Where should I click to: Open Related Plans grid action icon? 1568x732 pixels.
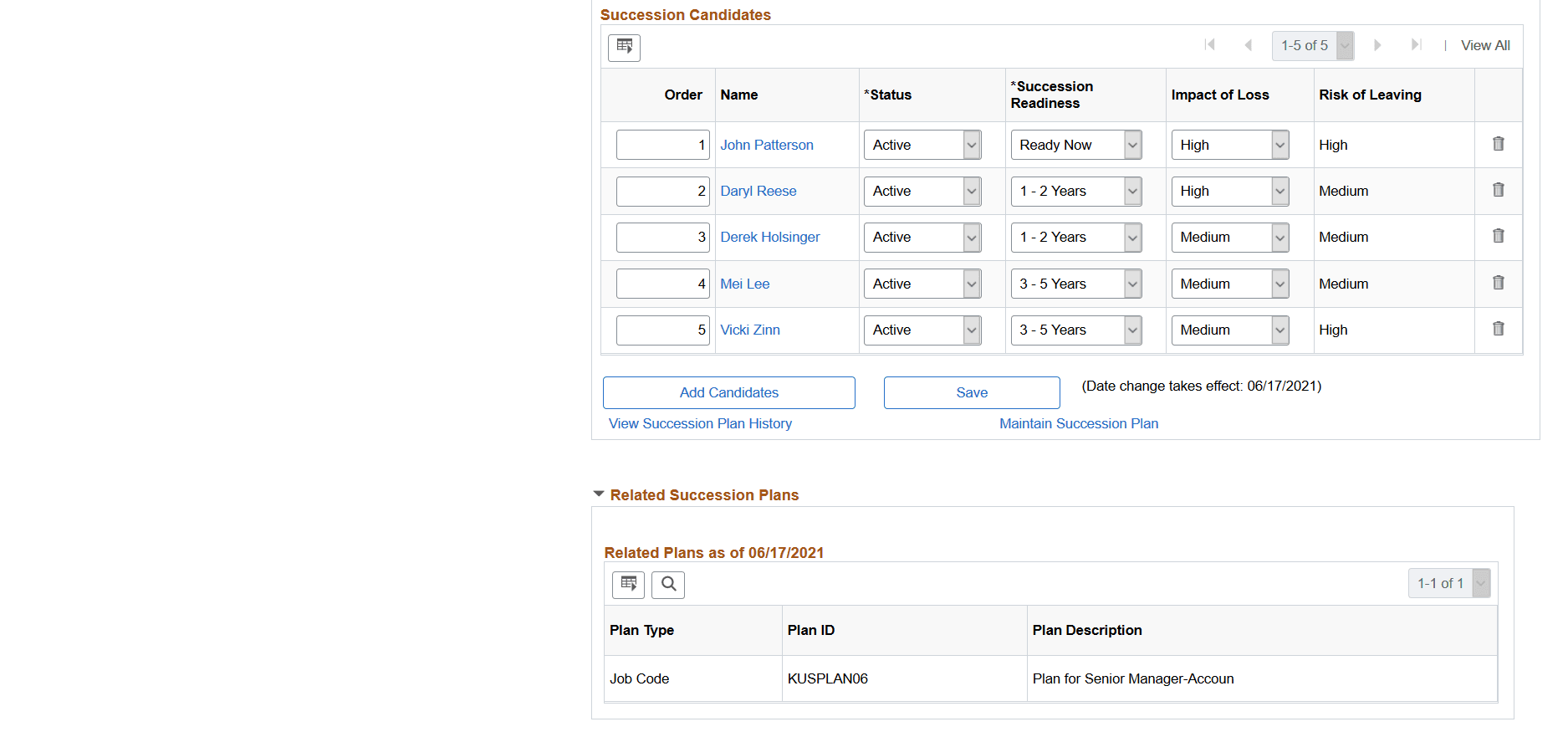(628, 584)
